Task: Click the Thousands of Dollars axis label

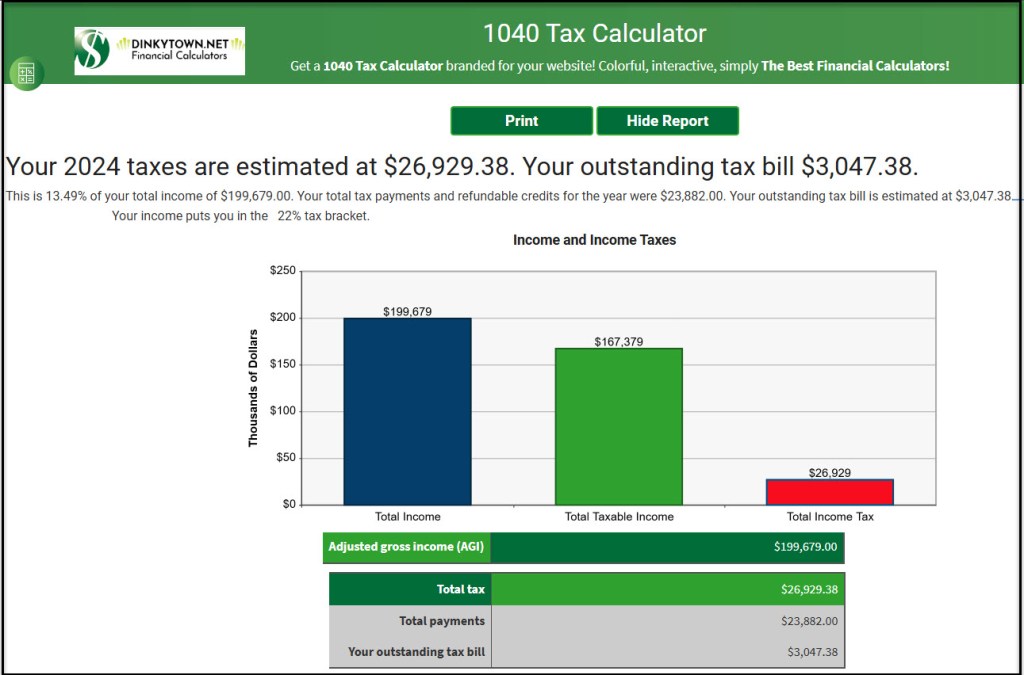Action: pos(253,387)
